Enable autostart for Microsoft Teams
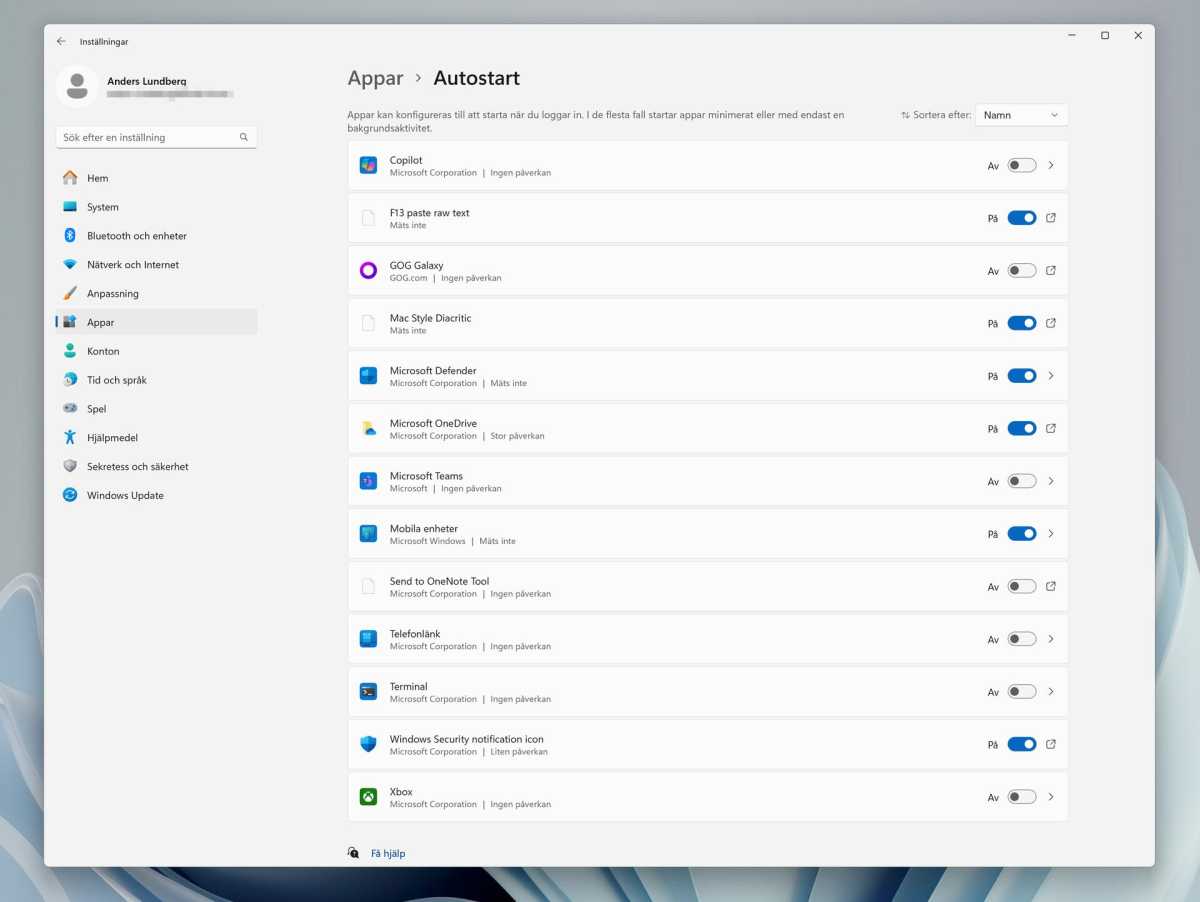Viewport: 1200px width, 902px height. click(x=1021, y=481)
